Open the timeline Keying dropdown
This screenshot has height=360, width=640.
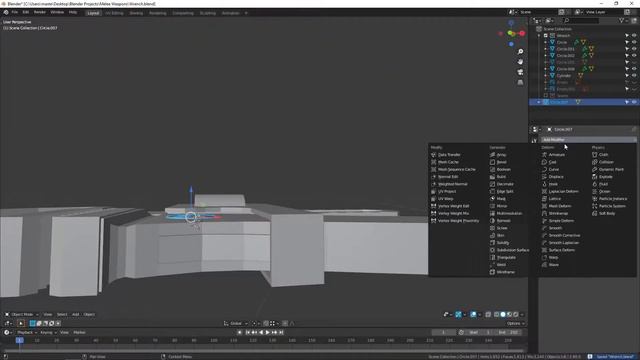point(48,332)
